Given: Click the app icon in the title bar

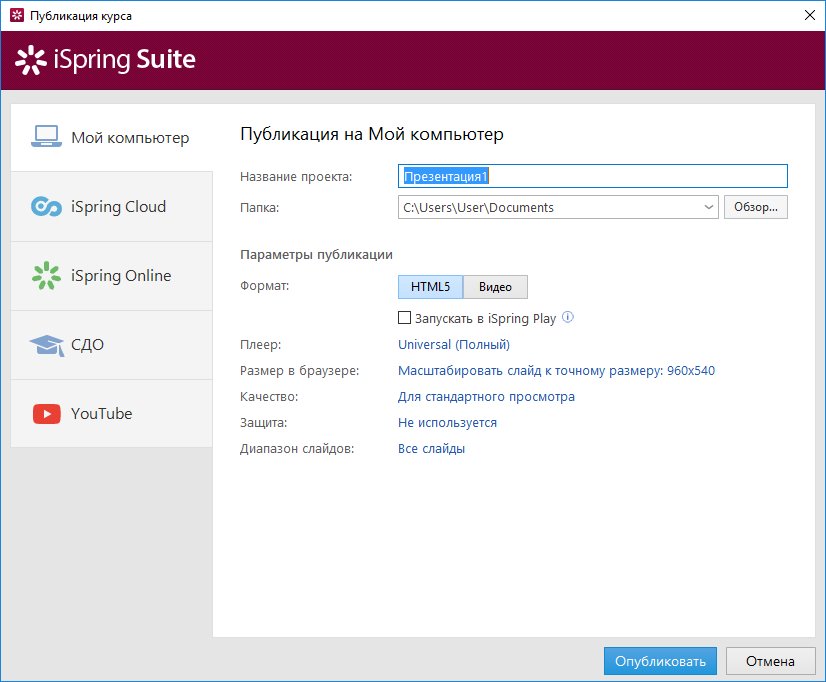Looking at the screenshot, I should click(17, 15).
